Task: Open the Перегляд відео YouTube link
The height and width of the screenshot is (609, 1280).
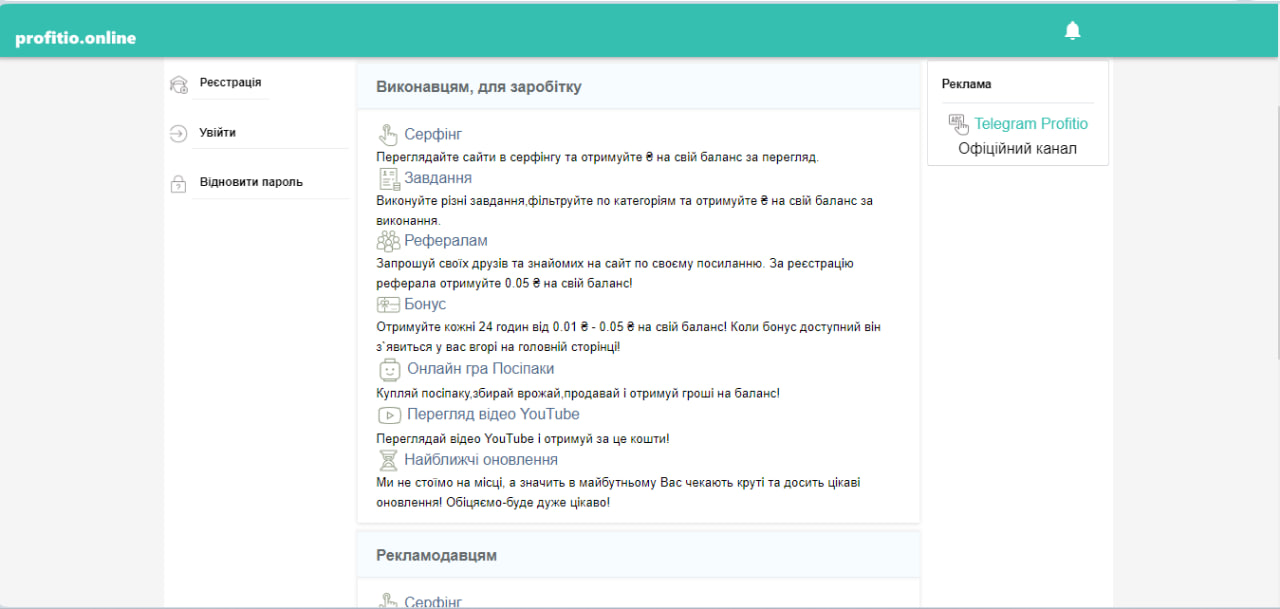Action: [493, 414]
